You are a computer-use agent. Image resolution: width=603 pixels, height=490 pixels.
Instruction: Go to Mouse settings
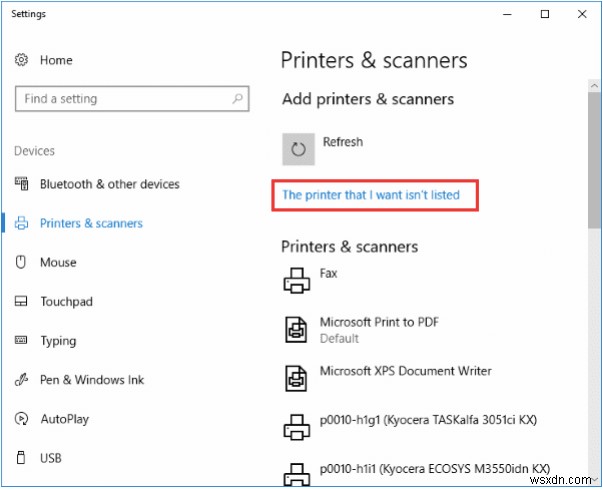[58, 262]
